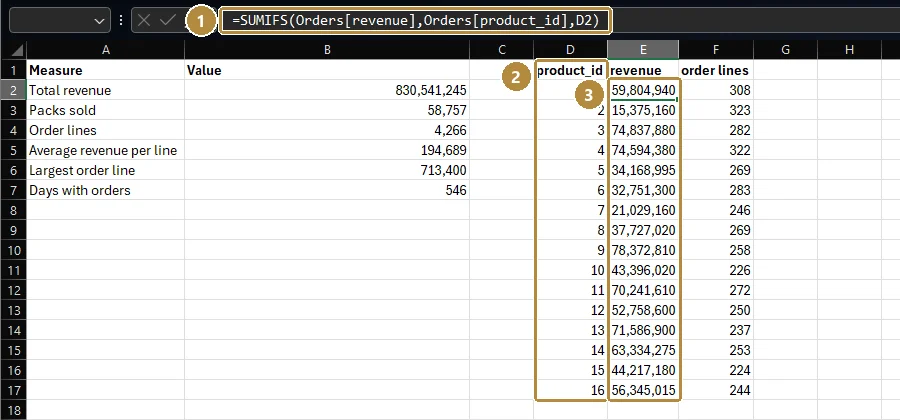
Task: Select column C header
Action: click(x=502, y=50)
